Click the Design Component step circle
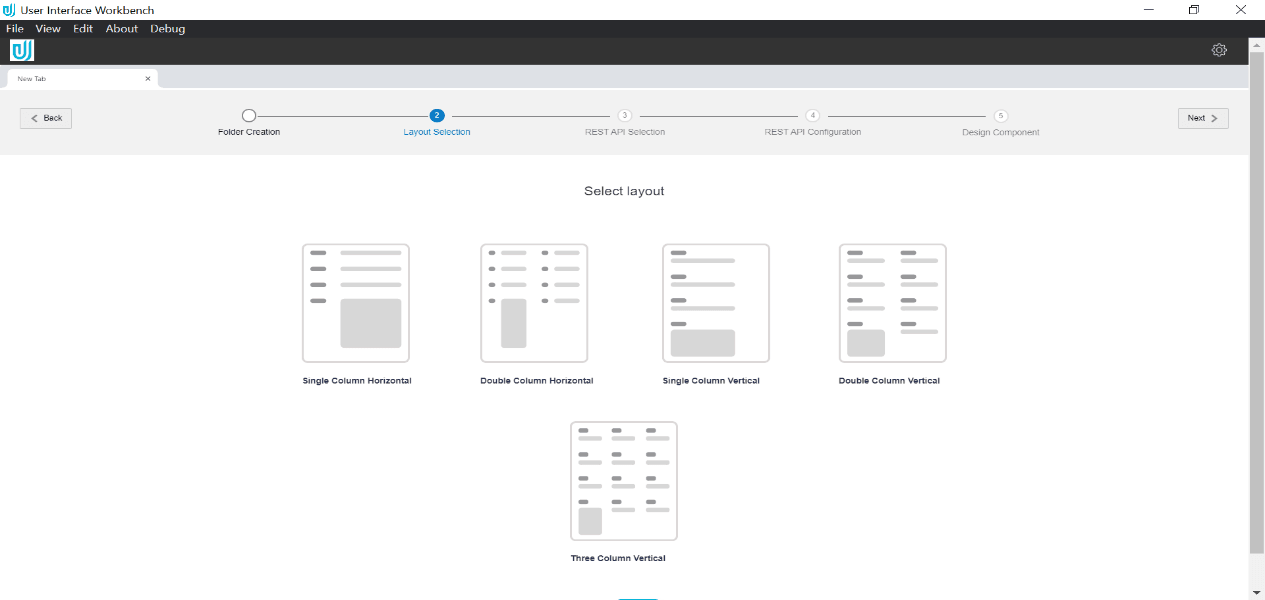This screenshot has width=1265, height=600. click(1000, 115)
